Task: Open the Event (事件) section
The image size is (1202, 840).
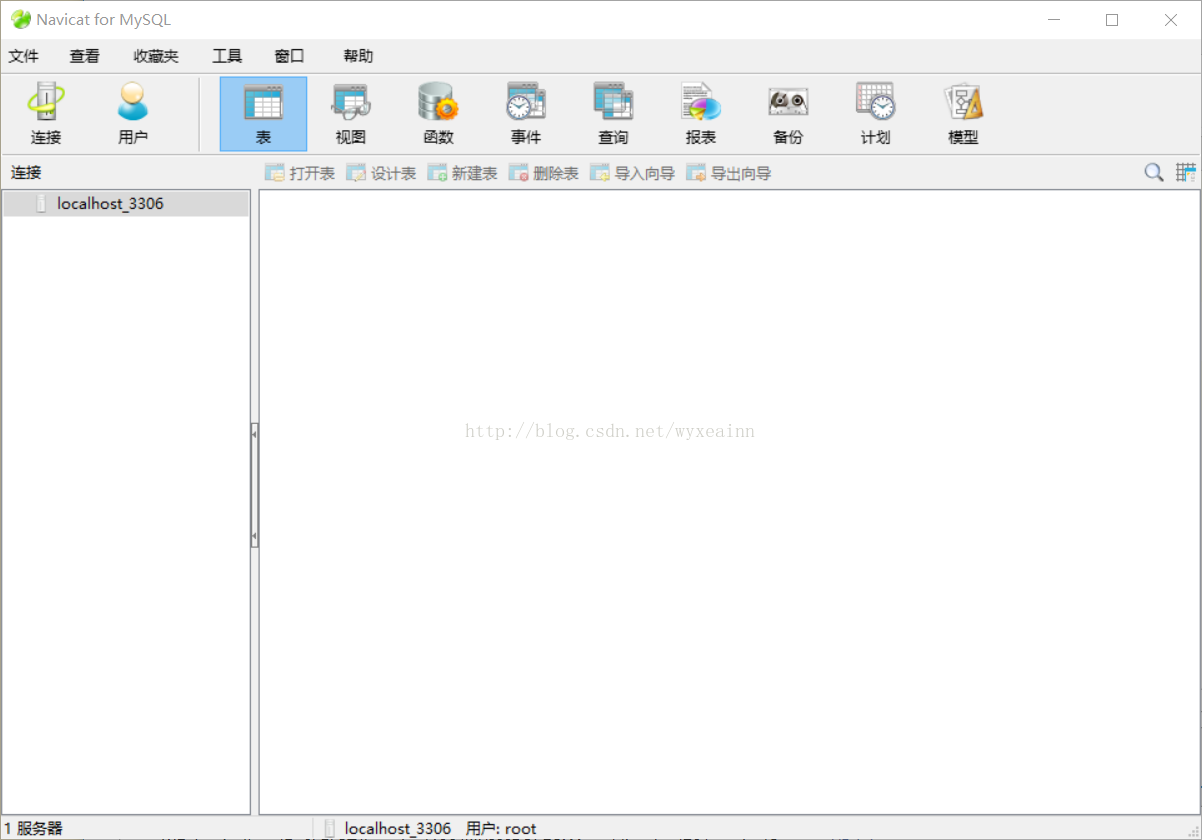Action: click(526, 114)
